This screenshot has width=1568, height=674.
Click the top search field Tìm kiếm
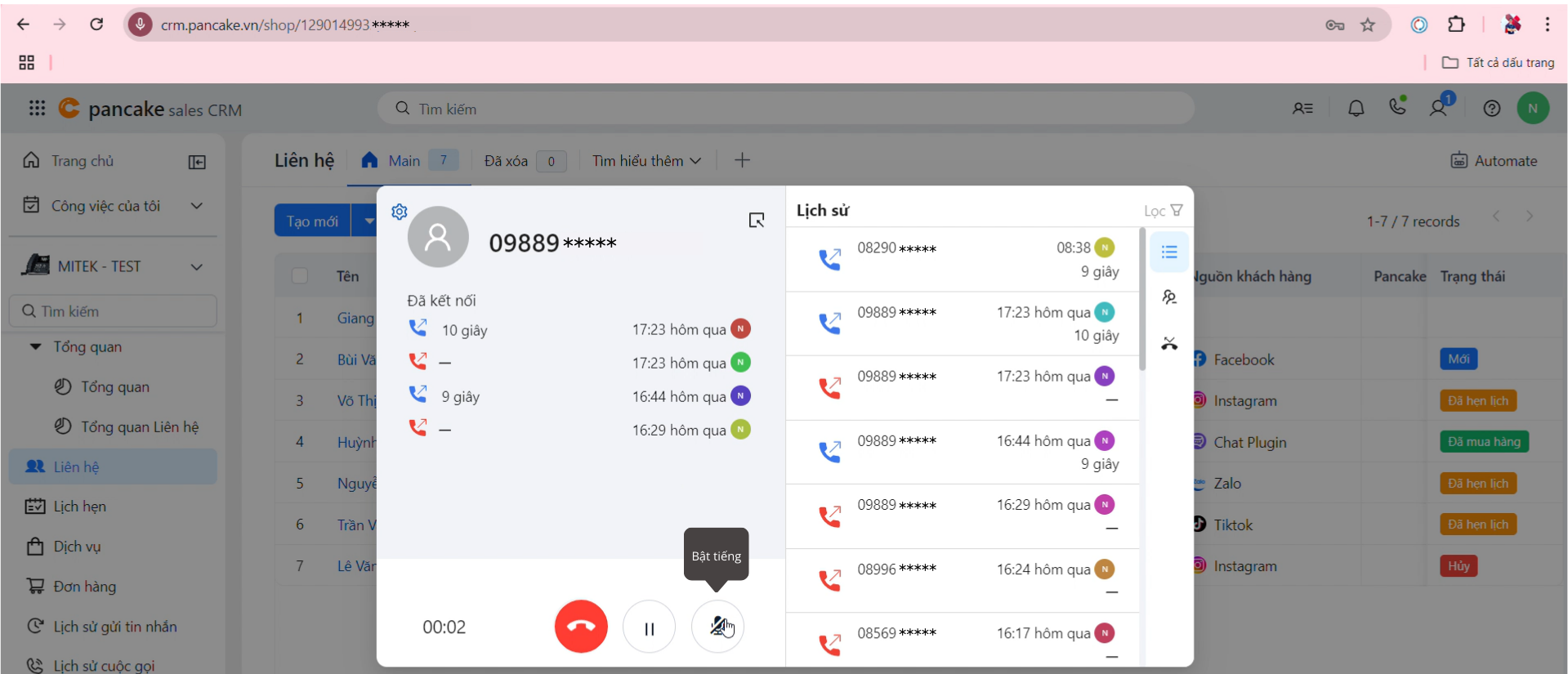pos(784,109)
